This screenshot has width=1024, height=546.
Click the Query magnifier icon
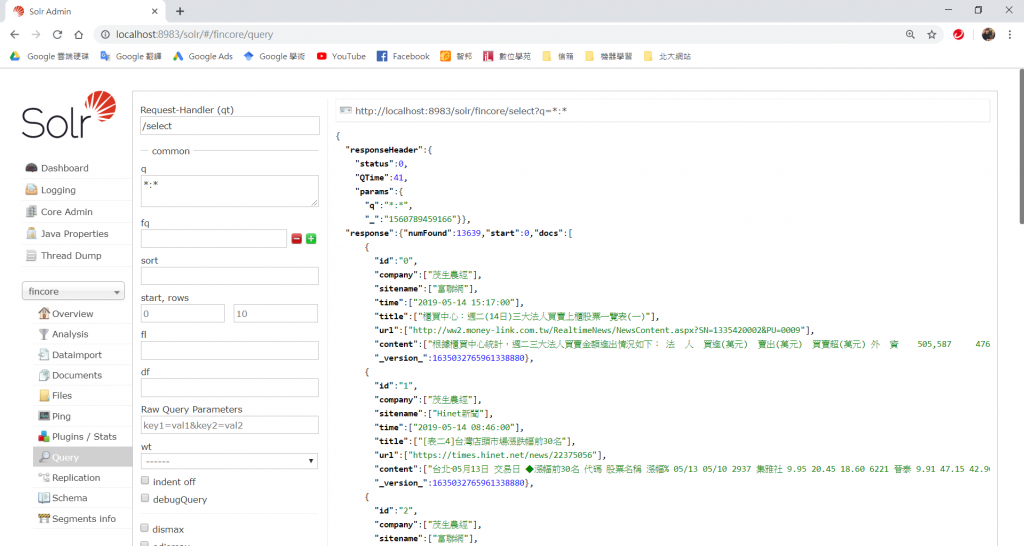click(x=44, y=457)
